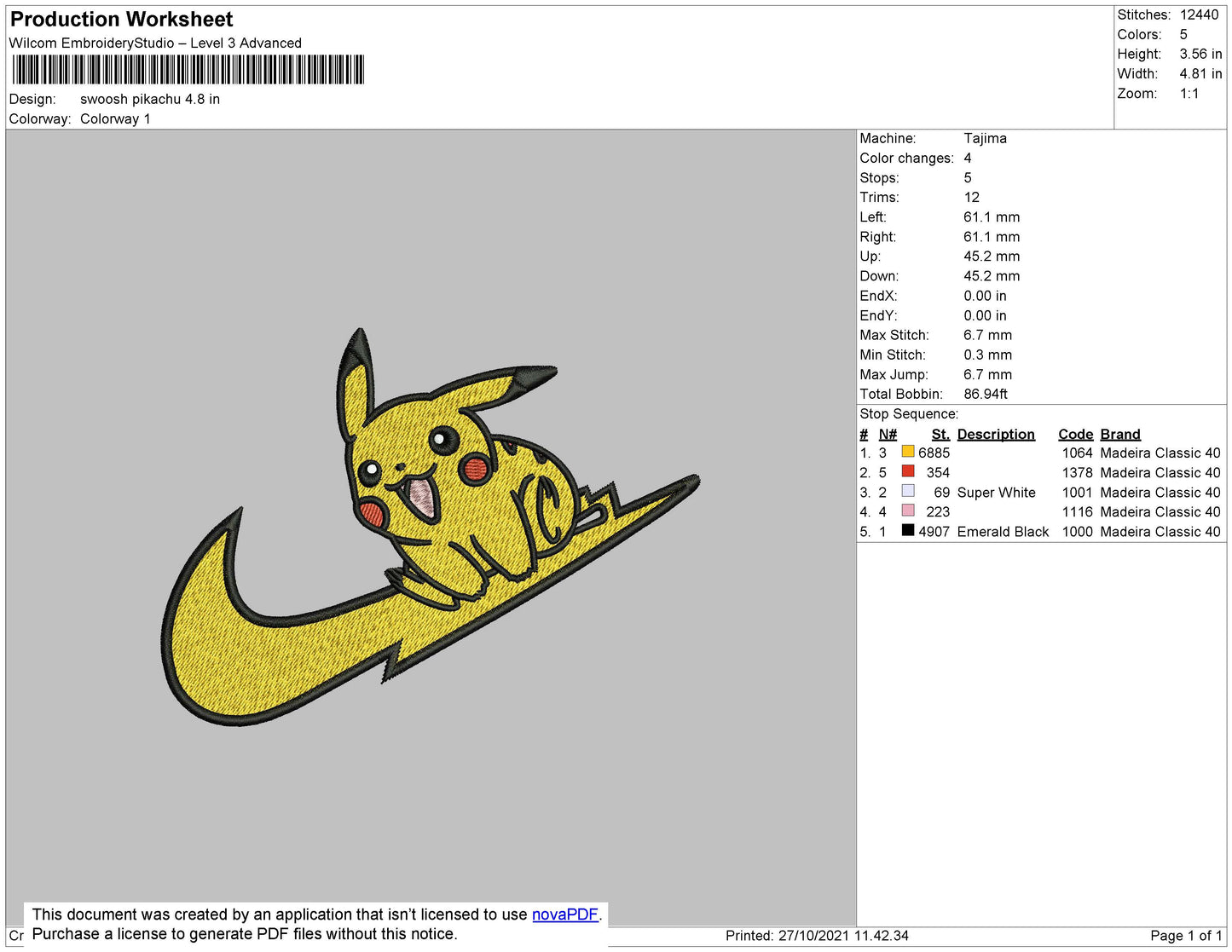
Task: Click the yellow thread swatch, code 1064
Action: point(908,452)
